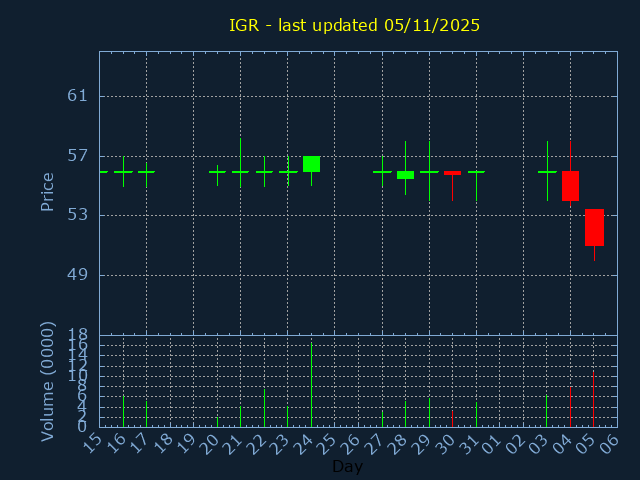Select the red candlestick on day 30
Image resolution: width=640 pixels, height=480 pixels.
(x=452, y=173)
